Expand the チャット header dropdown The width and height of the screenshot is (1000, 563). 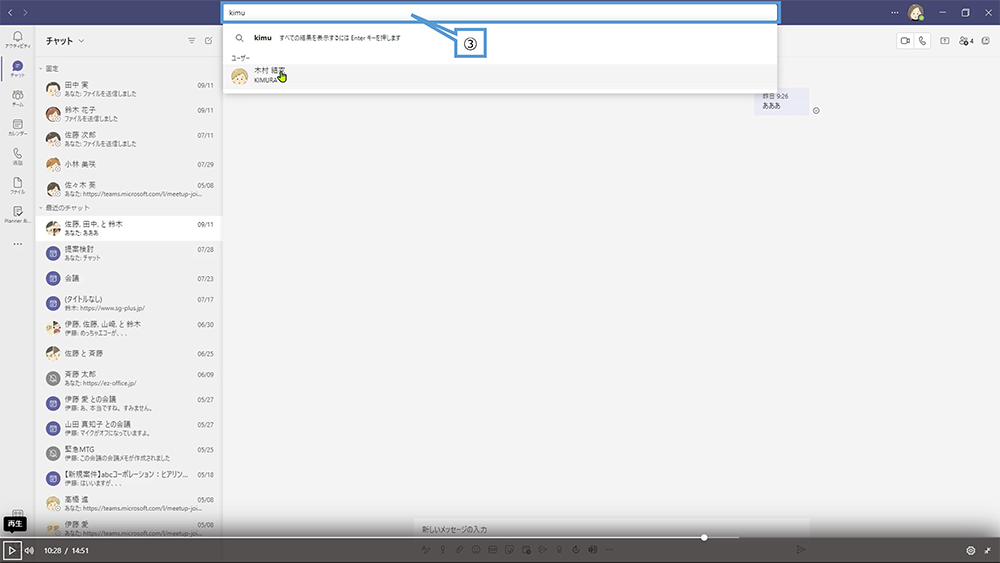[81, 41]
